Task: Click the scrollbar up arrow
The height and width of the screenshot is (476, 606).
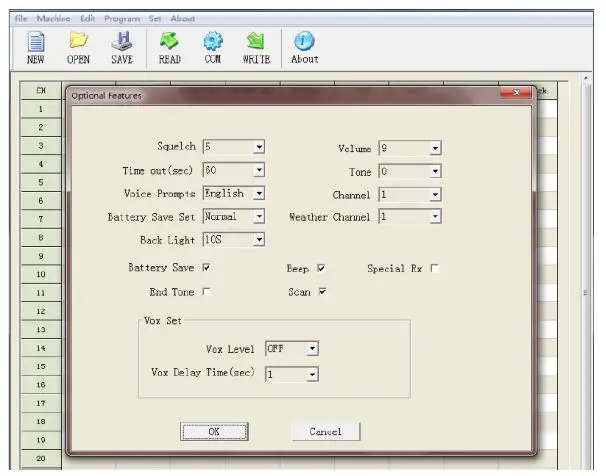Action: 586,78
